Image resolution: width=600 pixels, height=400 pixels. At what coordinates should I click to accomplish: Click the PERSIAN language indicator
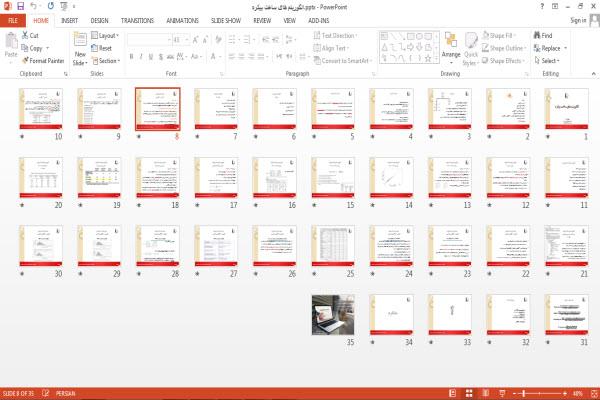point(65,393)
